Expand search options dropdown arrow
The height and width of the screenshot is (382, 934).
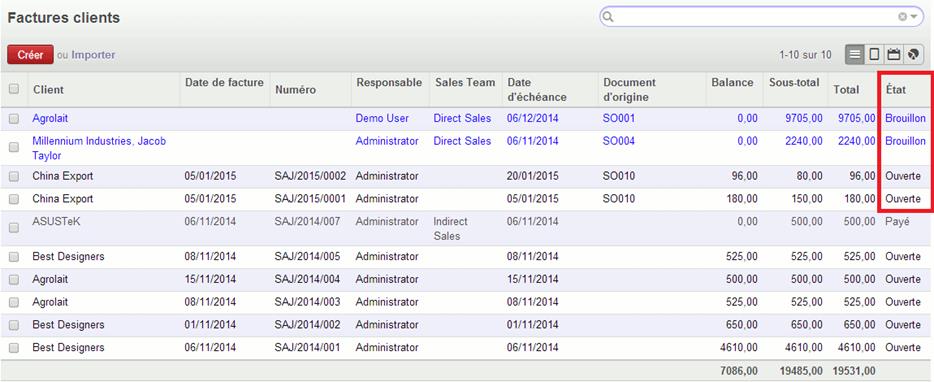coord(914,17)
